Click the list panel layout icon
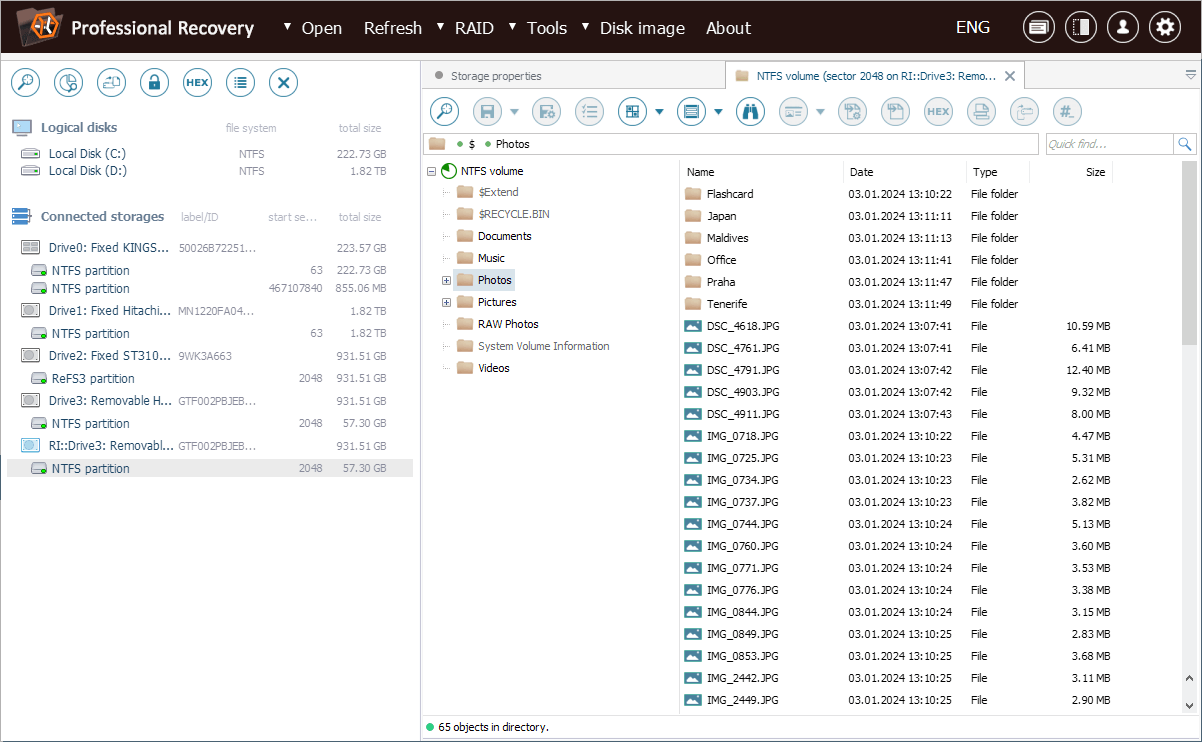The width and height of the screenshot is (1202, 742). point(691,112)
